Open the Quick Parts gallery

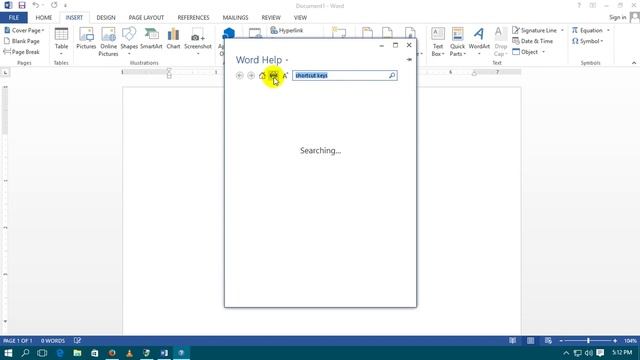point(457,42)
